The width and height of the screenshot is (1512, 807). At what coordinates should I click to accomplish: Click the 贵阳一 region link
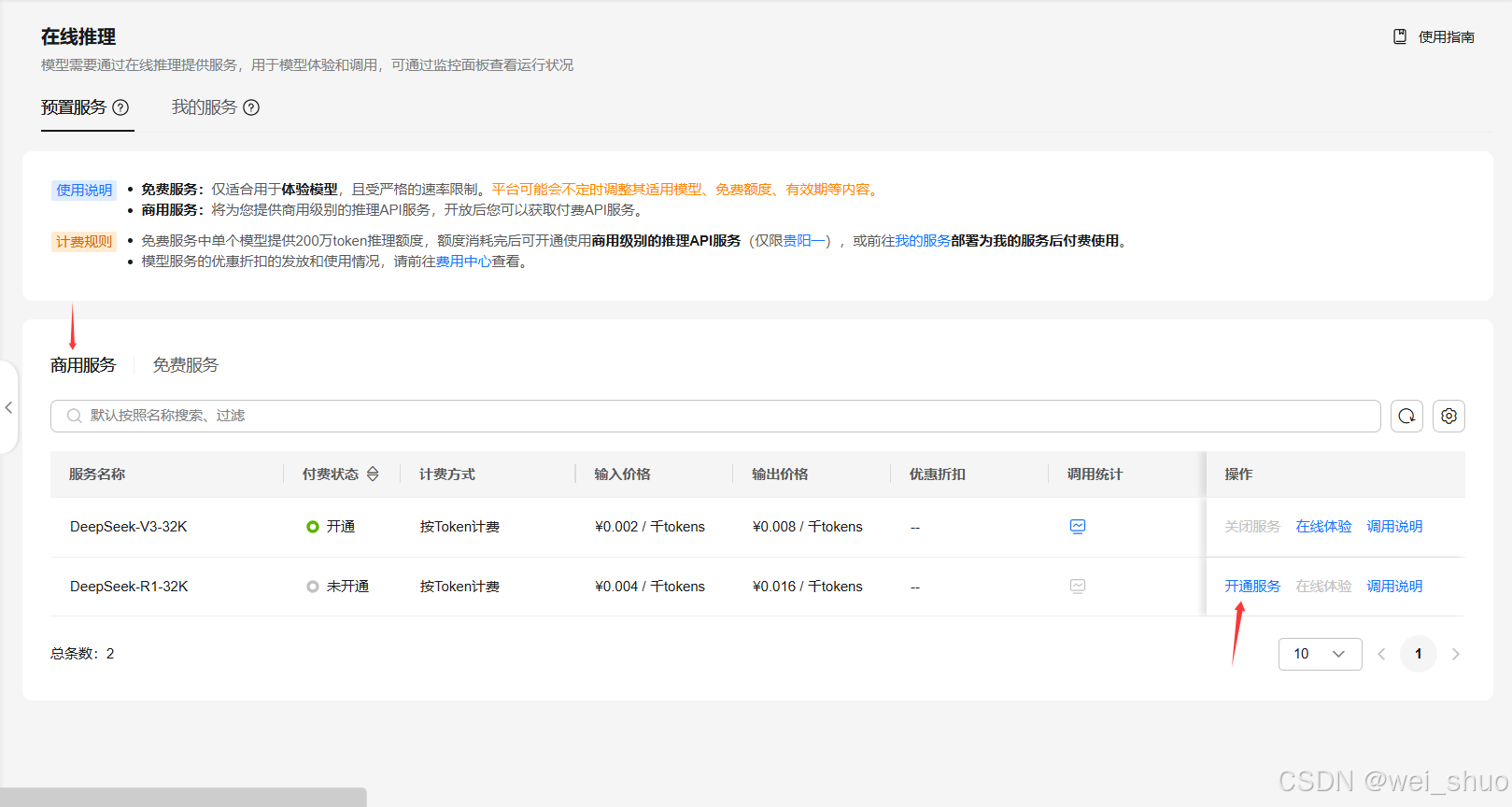pos(803,241)
